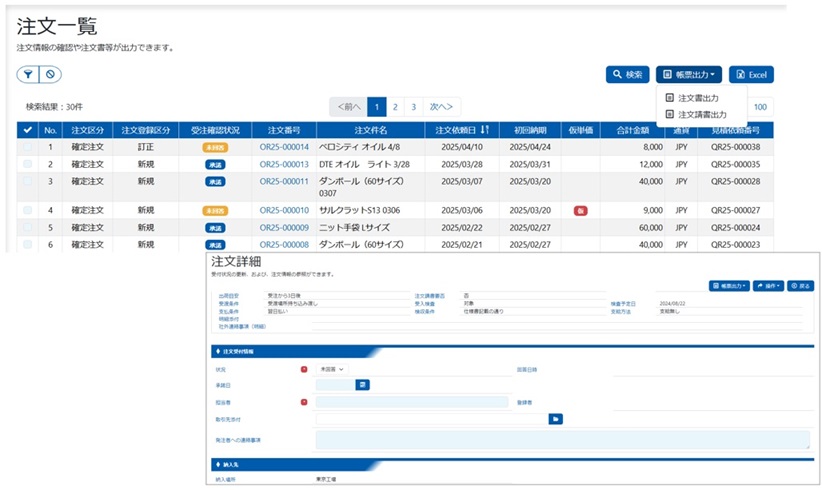Click the clear filter ban icon
The width and height of the screenshot is (822, 490).
point(50,74)
